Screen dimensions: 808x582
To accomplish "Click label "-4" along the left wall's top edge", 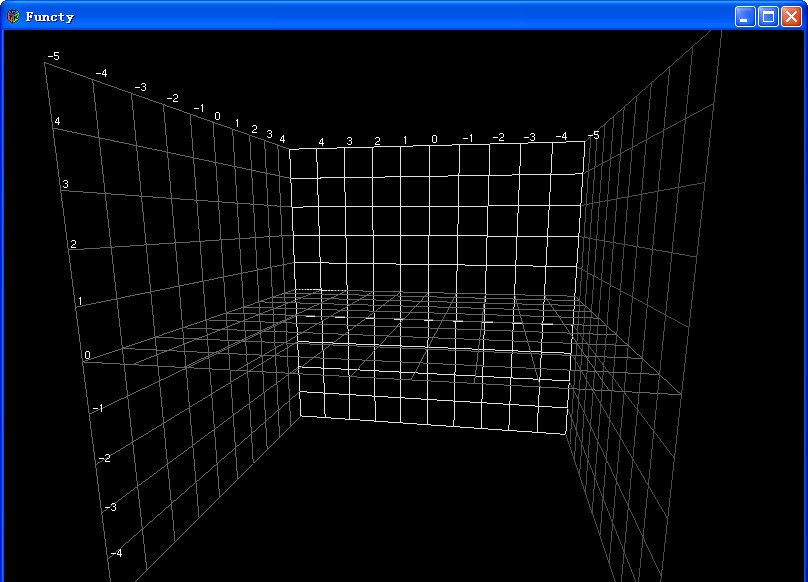I will tap(102, 73).
